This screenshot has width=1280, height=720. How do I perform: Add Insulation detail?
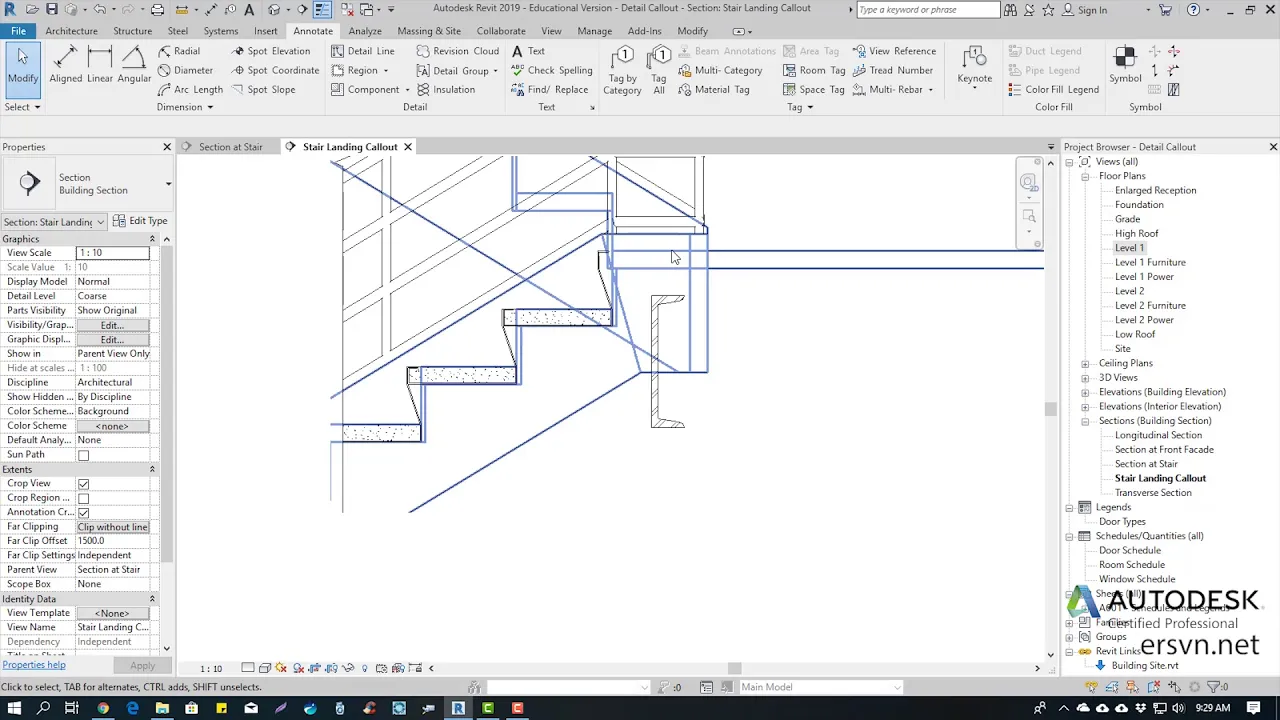pyautogui.click(x=445, y=89)
